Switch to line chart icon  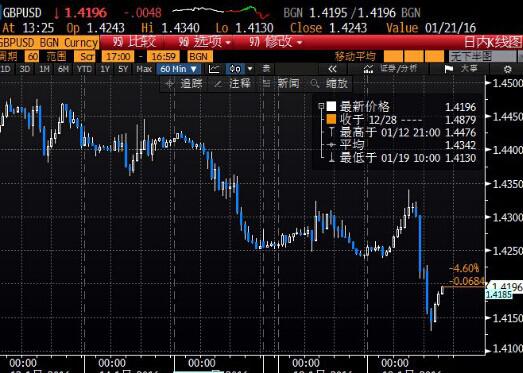point(214,69)
